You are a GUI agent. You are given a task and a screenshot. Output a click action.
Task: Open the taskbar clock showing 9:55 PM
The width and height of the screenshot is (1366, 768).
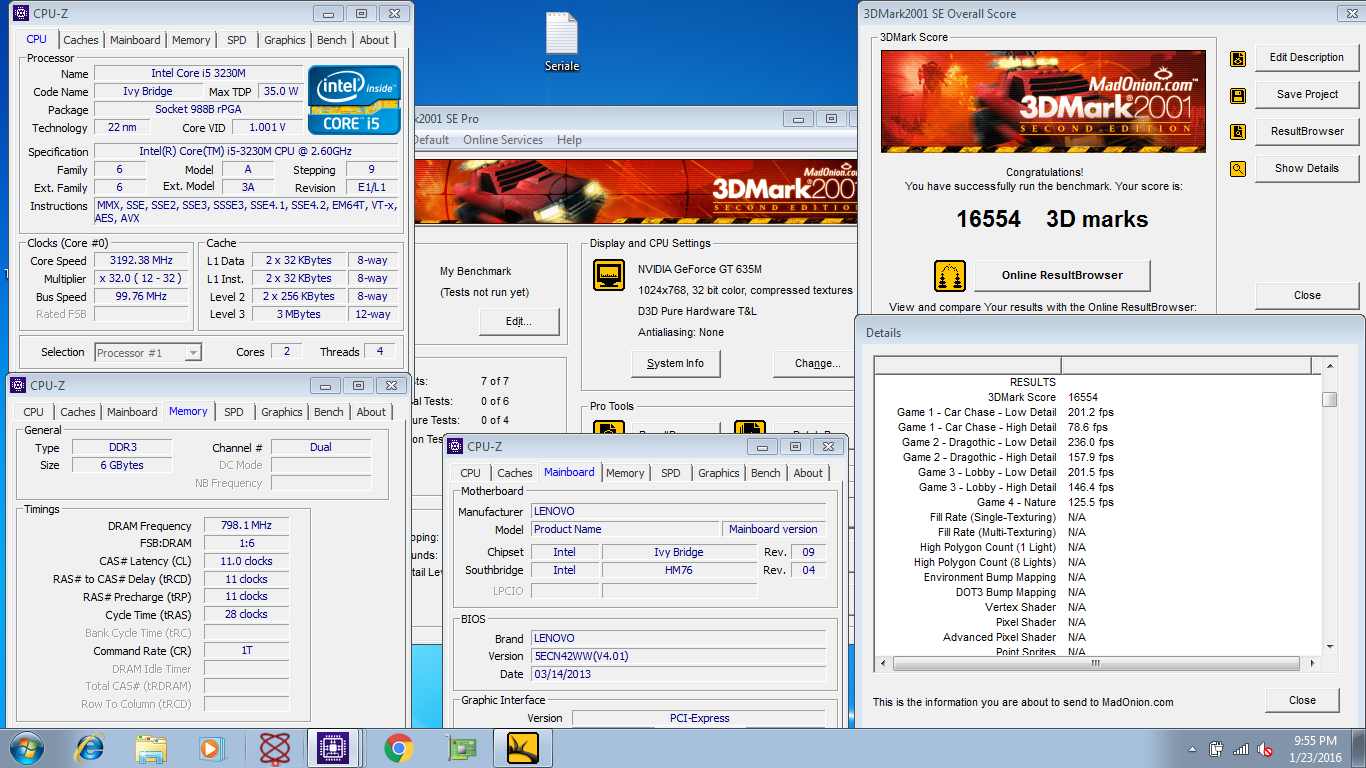[x=1315, y=749]
